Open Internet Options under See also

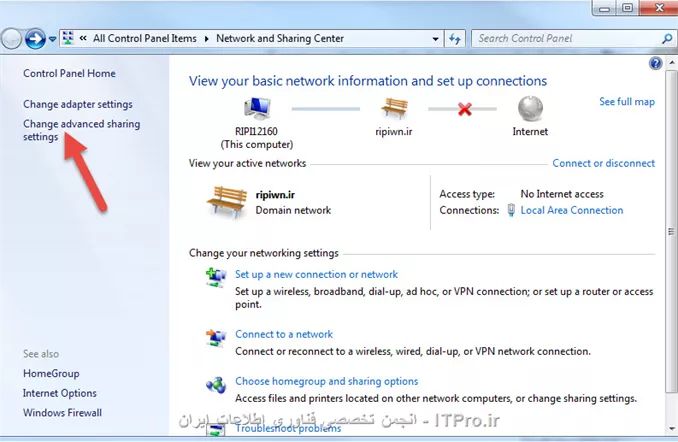[60, 393]
